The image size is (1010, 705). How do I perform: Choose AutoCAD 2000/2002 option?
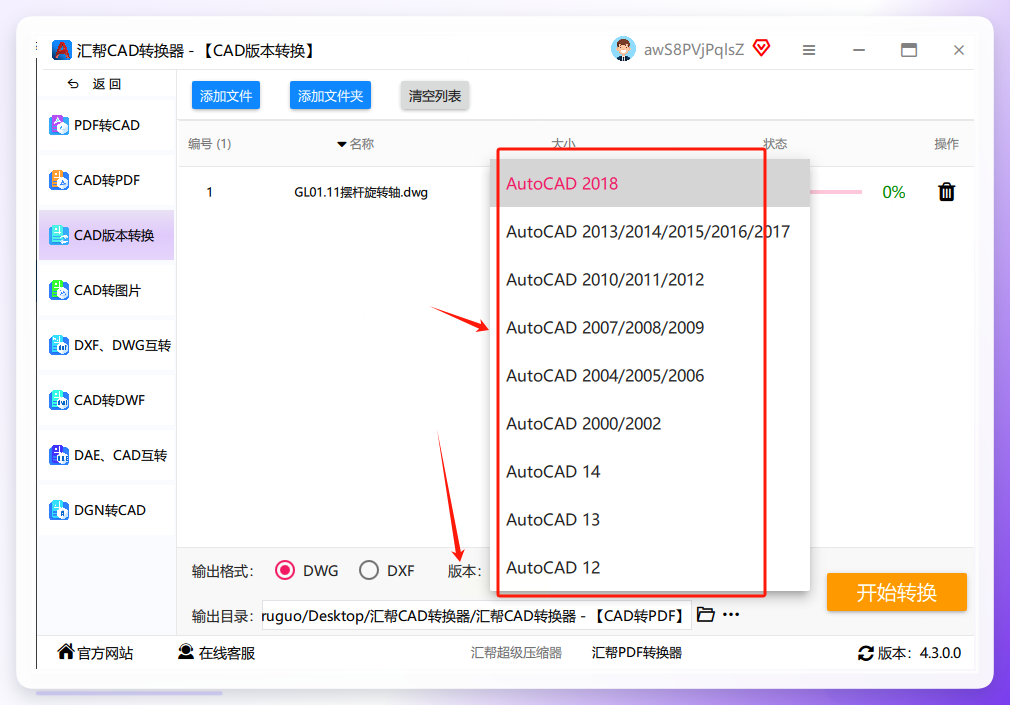[x=649, y=423]
